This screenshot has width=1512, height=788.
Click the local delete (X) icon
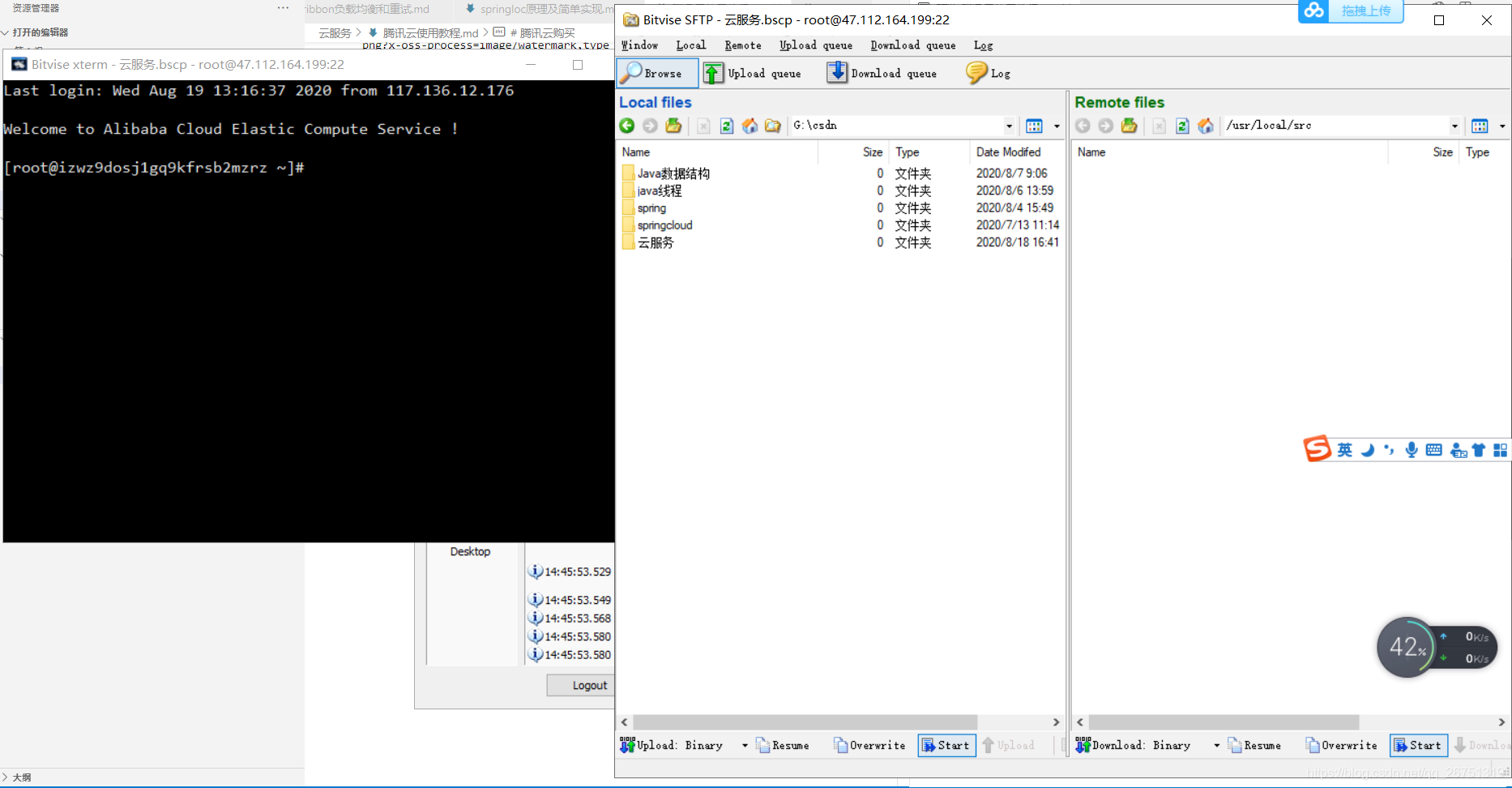click(703, 126)
